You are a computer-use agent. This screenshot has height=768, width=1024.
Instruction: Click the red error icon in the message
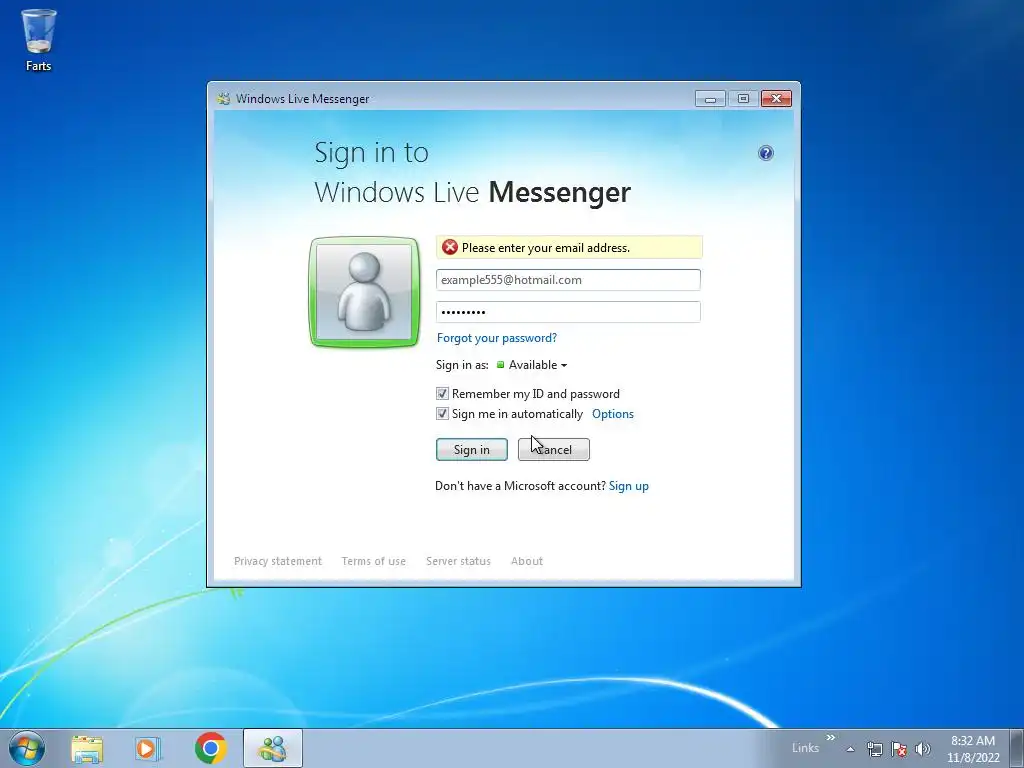click(449, 247)
